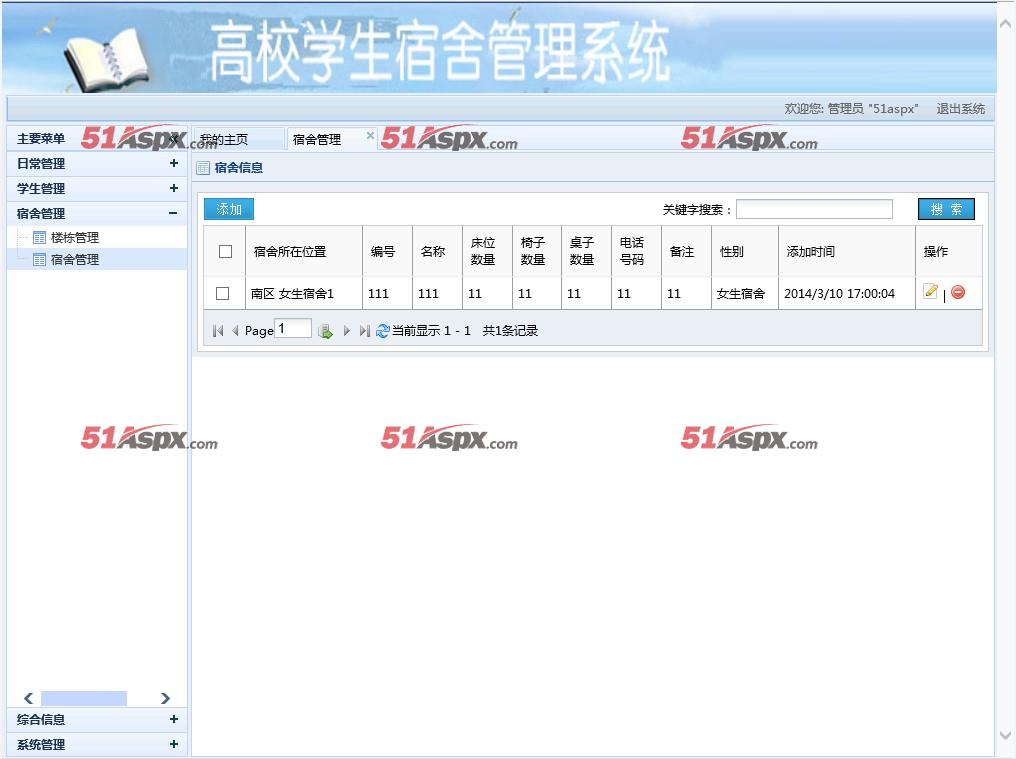This screenshot has width=1016, height=759.
Task: Click the 退出系统 logout link
Action: (960, 109)
